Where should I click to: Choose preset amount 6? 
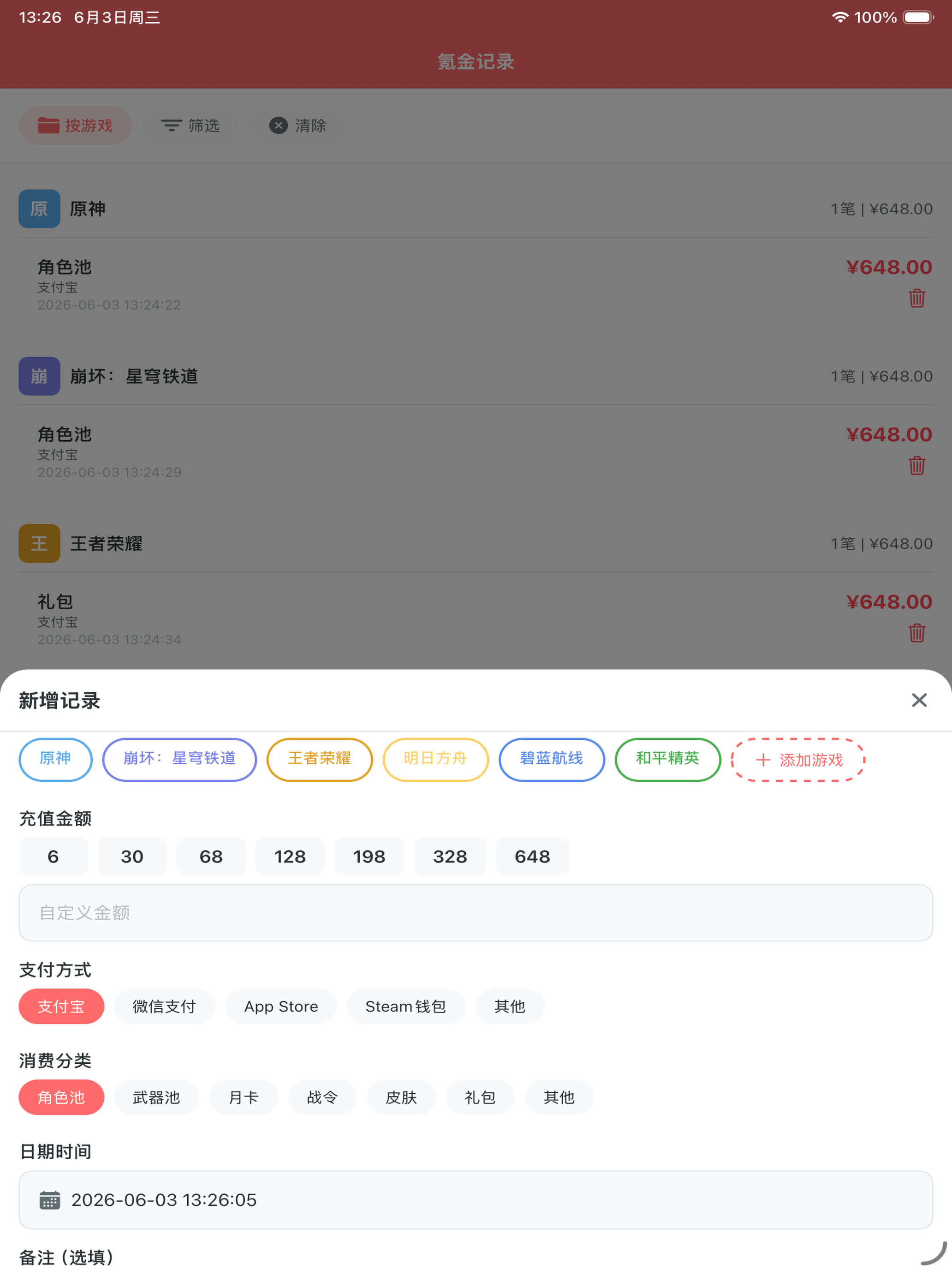[x=54, y=856]
